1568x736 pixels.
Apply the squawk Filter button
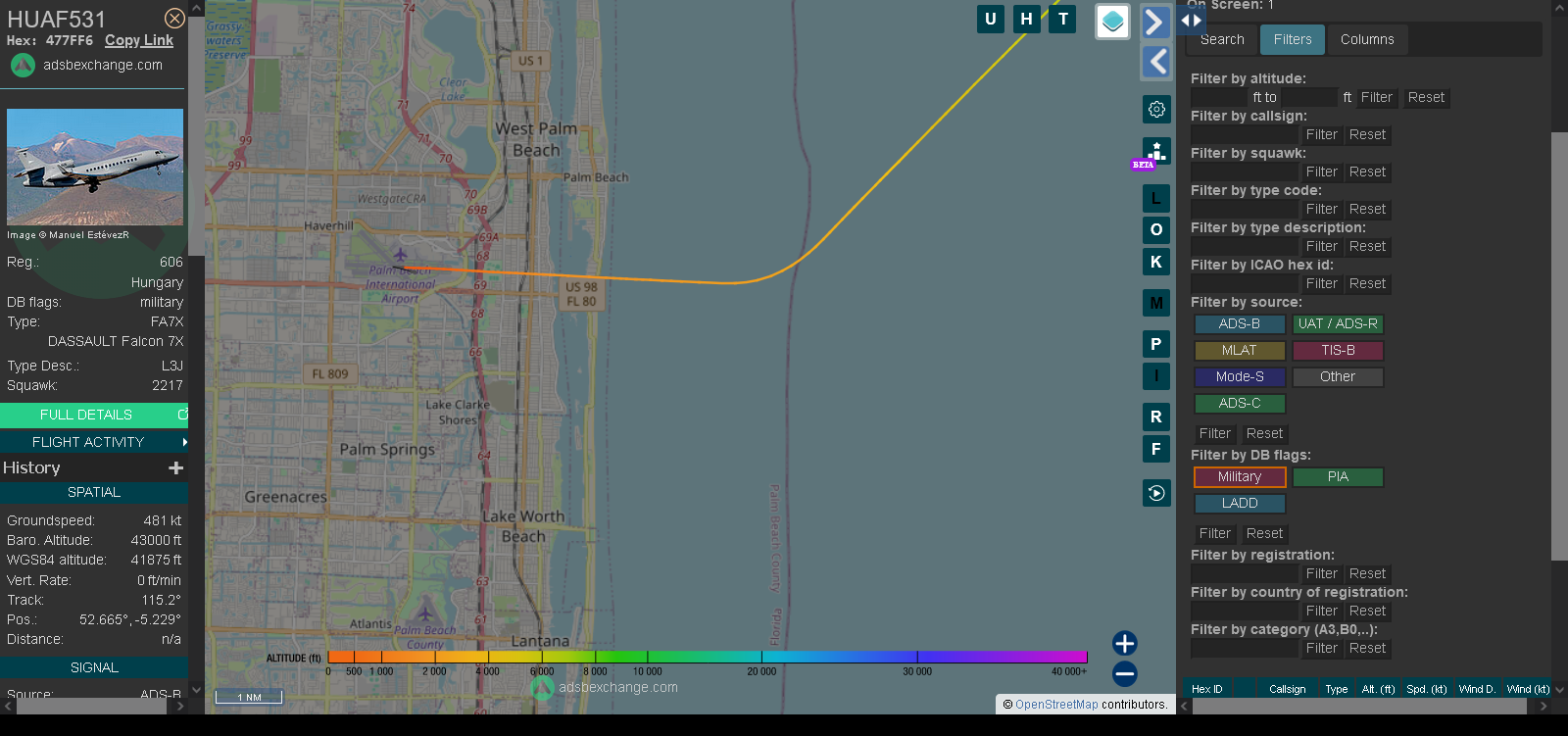(1321, 172)
